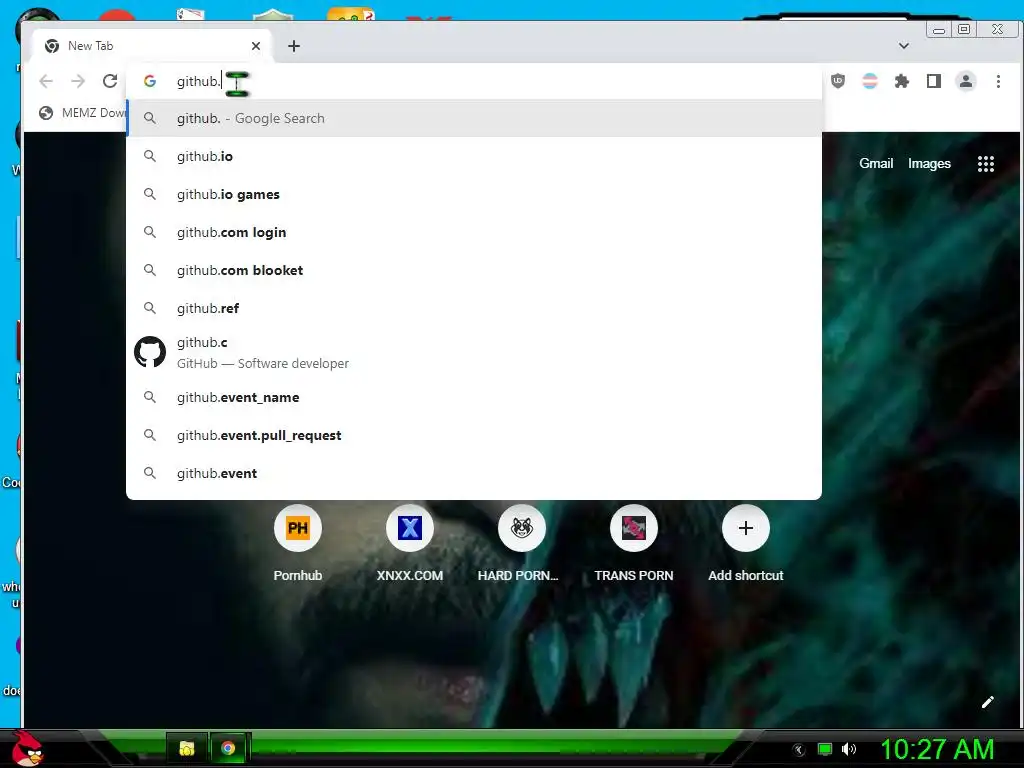1024x768 pixels.
Task: Go forward with the right arrow button
Action: [x=78, y=81]
